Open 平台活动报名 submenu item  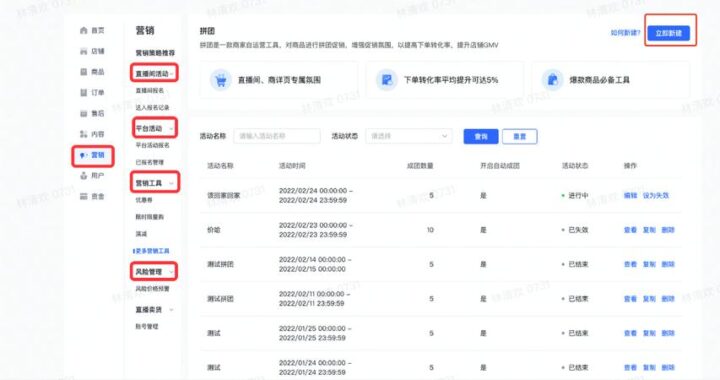152,145
